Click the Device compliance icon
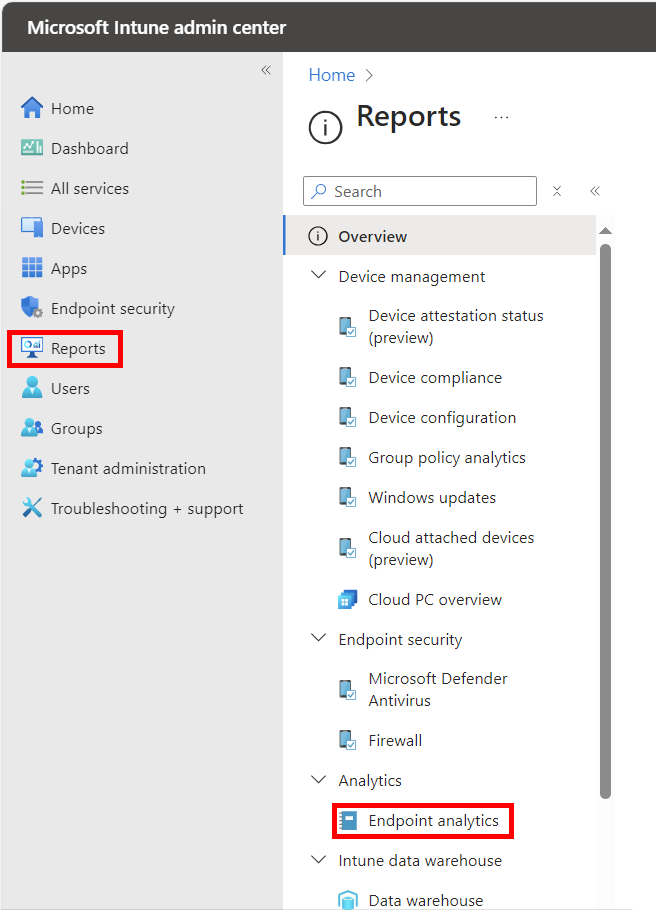The image size is (656, 910). pos(347,377)
